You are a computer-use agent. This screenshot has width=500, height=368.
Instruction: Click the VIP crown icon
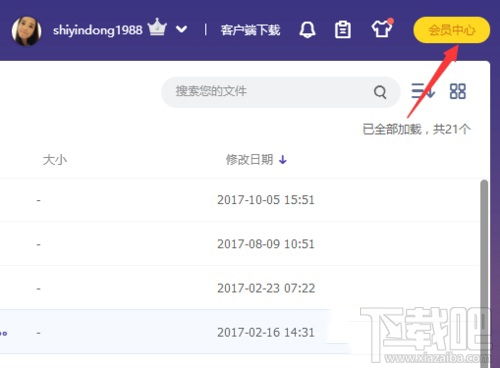[157, 27]
